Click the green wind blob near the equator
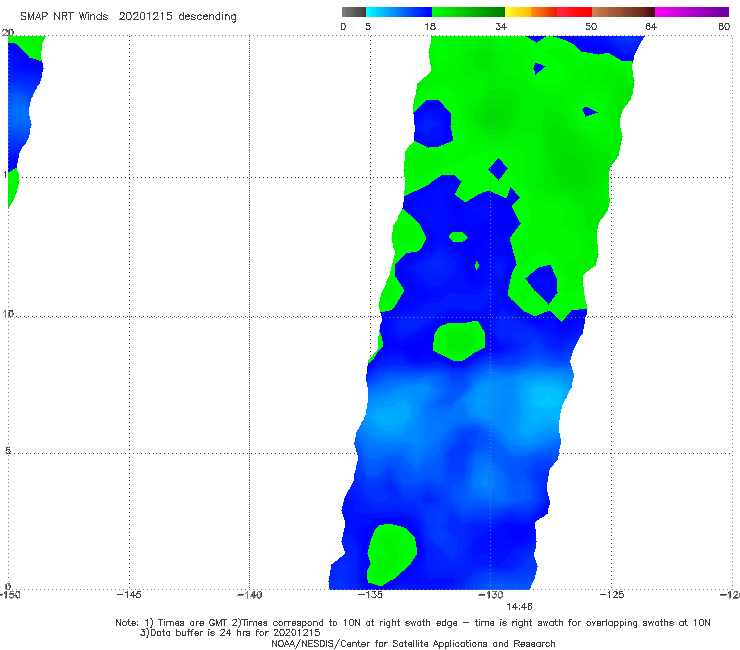This screenshot has width=740, height=650. tap(392, 554)
